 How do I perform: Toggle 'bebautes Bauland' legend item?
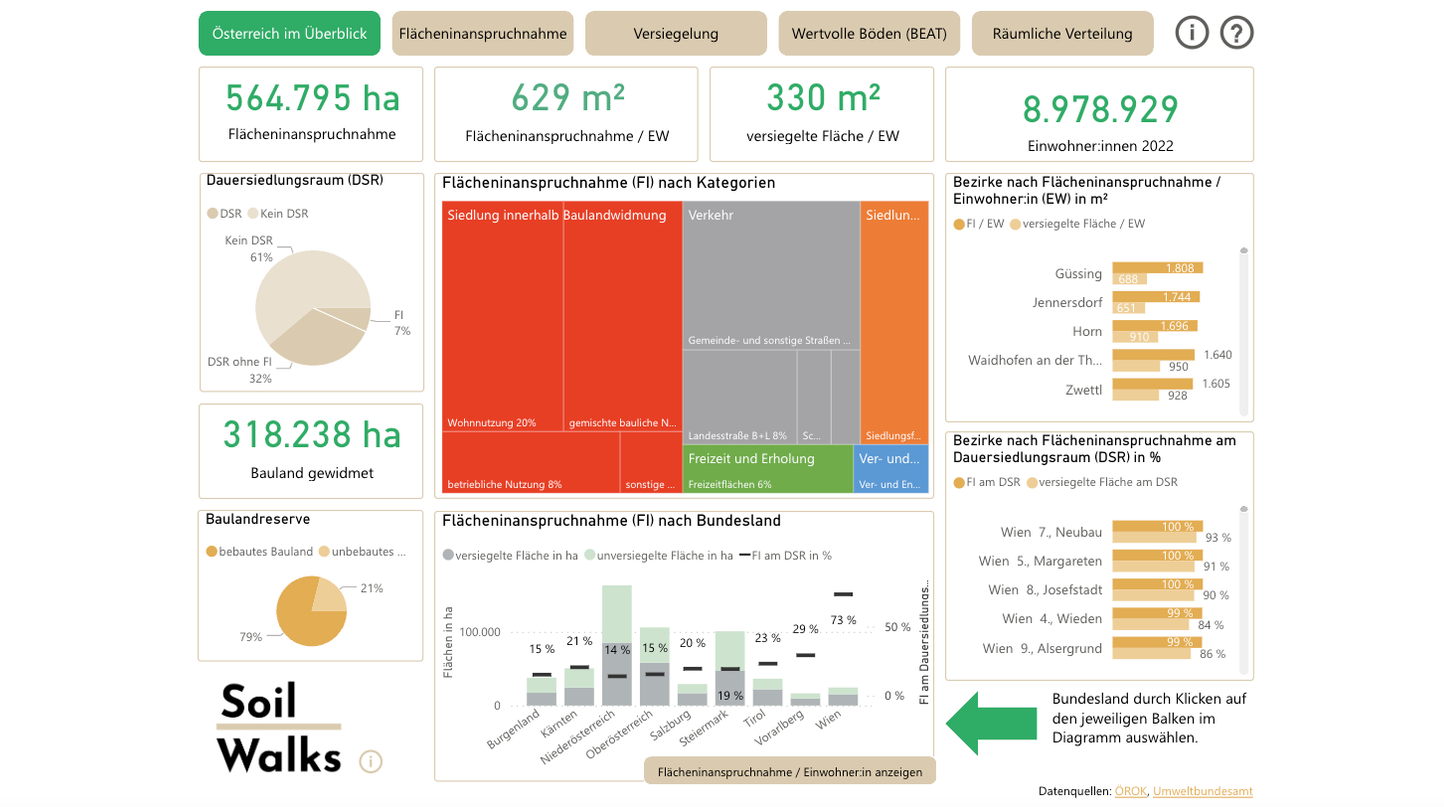pyautogui.click(x=259, y=551)
